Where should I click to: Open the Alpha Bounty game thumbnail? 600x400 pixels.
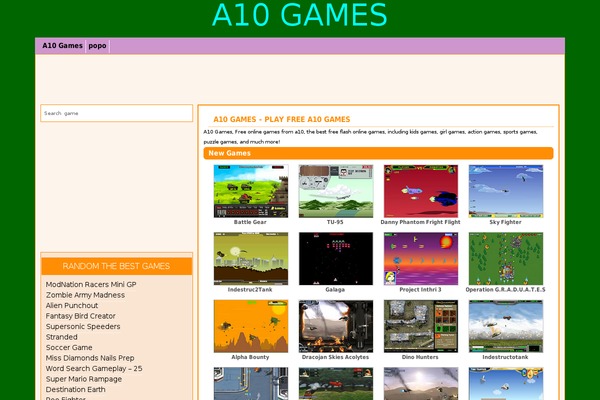pyautogui.click(x=251, y=326)
